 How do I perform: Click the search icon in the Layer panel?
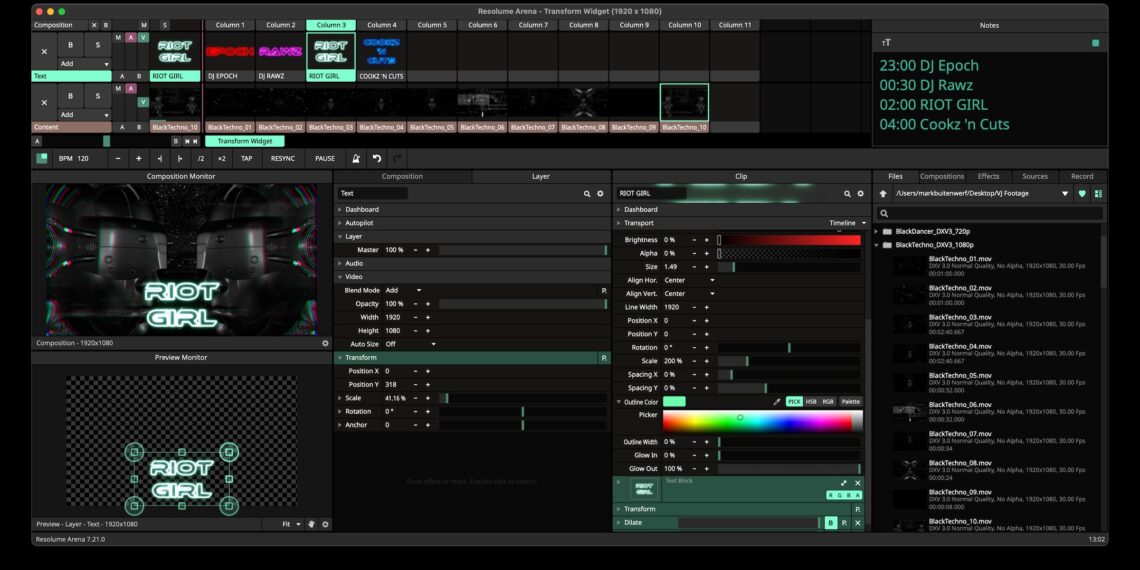pyautogui.click(x=587, y=194)
